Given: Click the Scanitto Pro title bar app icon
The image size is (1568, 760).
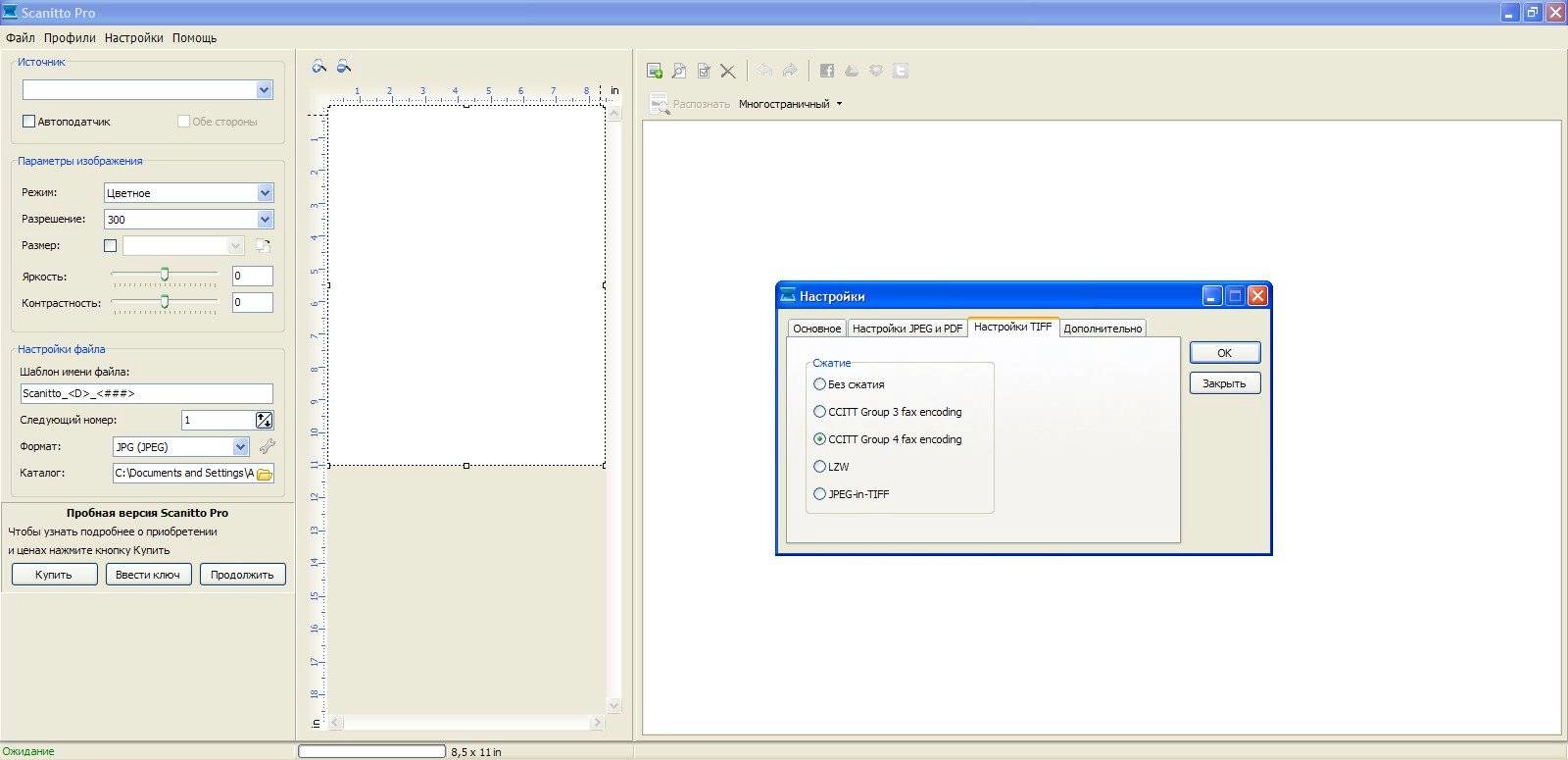Looking at the screenshot, I should [x=10, y=12].
